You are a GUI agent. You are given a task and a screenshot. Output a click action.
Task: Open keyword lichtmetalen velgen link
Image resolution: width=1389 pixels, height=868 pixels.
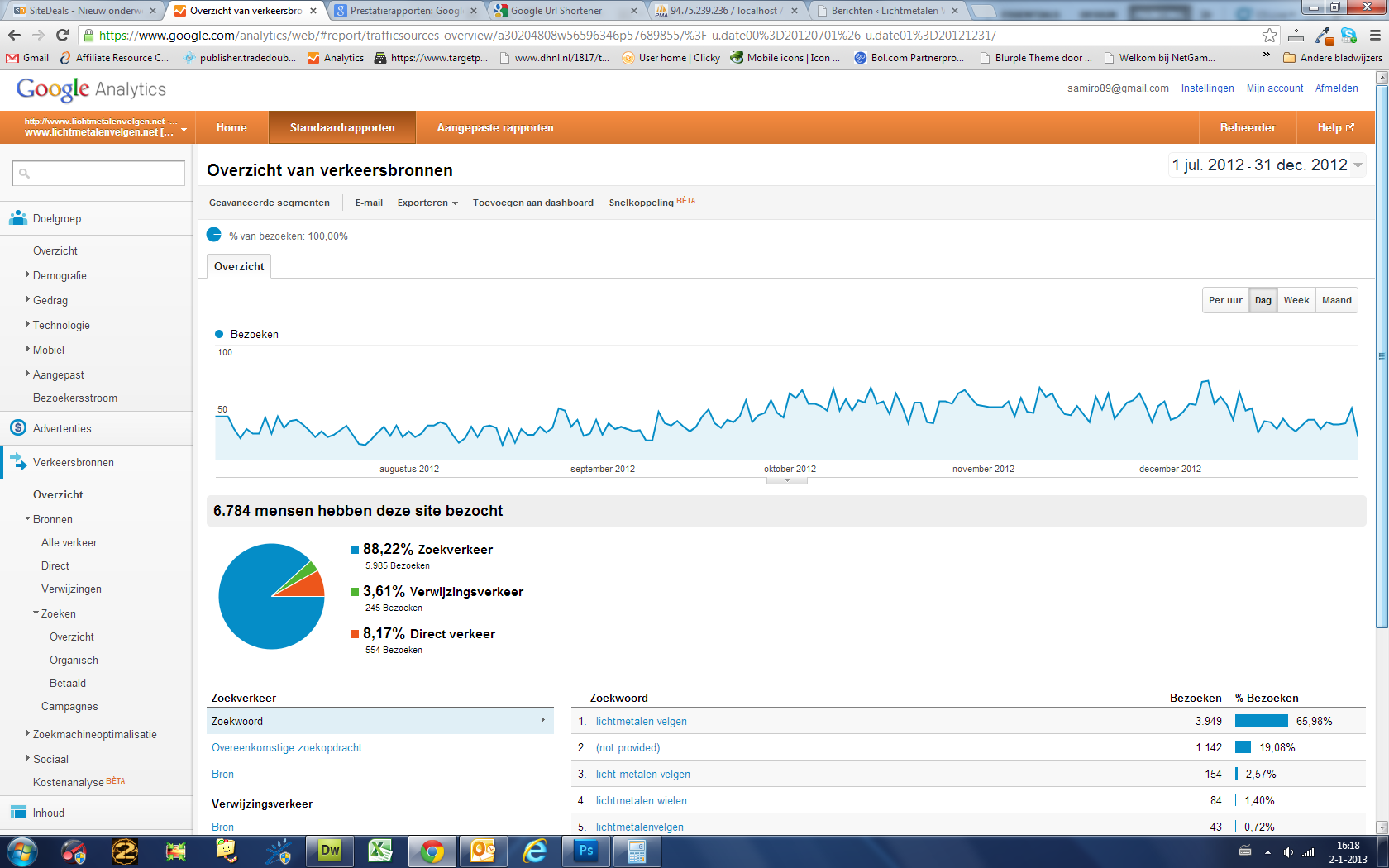point(642,721)
